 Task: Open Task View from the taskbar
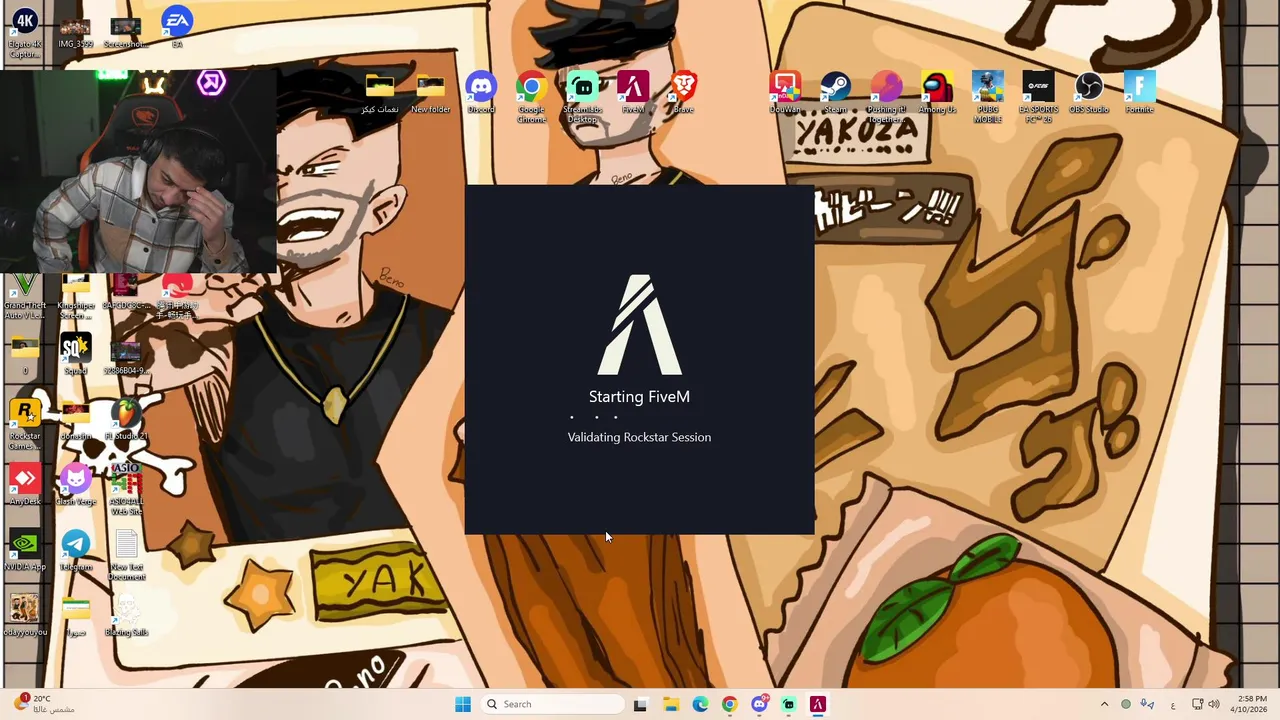640,704
